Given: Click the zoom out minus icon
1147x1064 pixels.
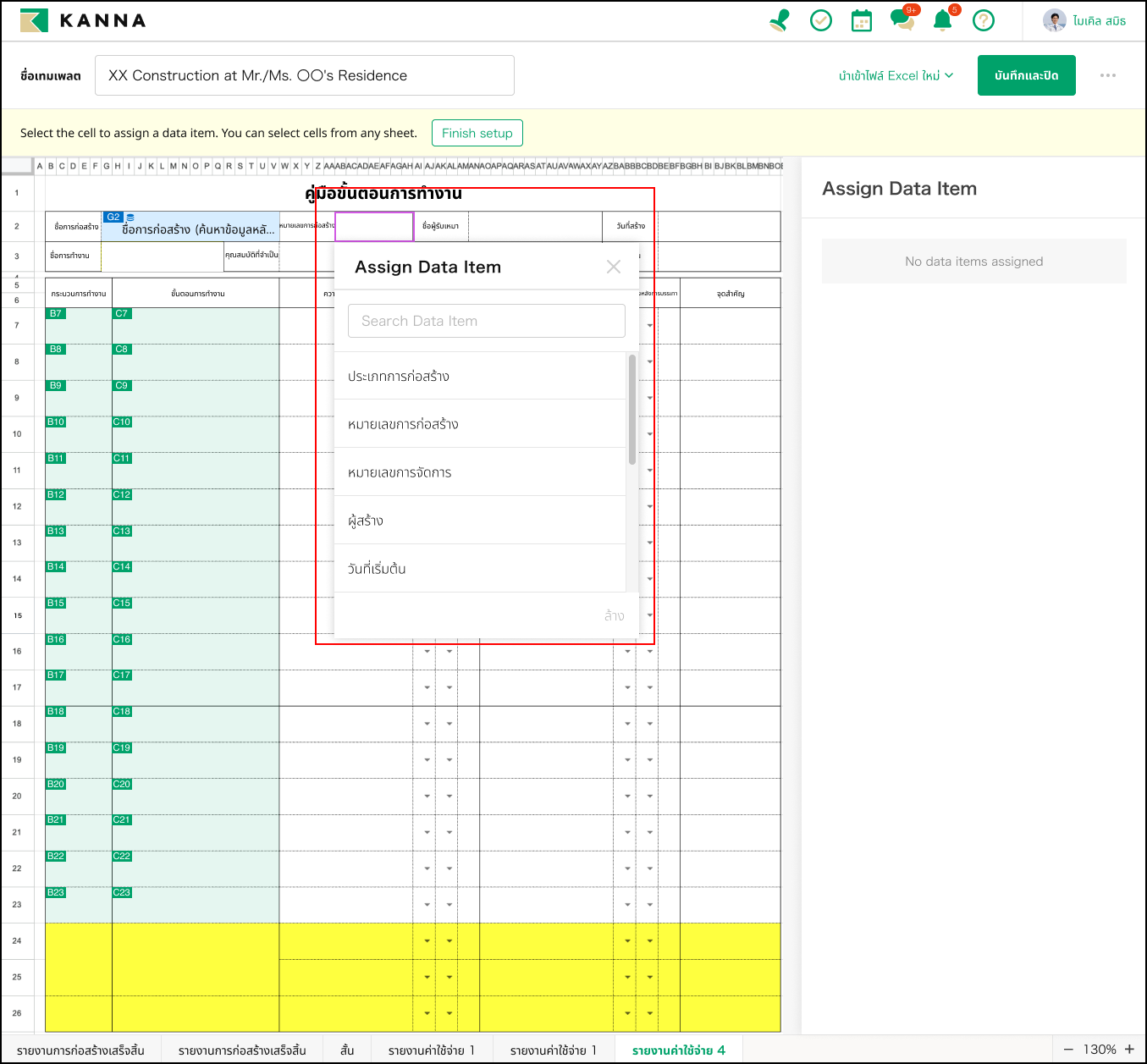Looking at the screenshot, I should 1068,1050.
